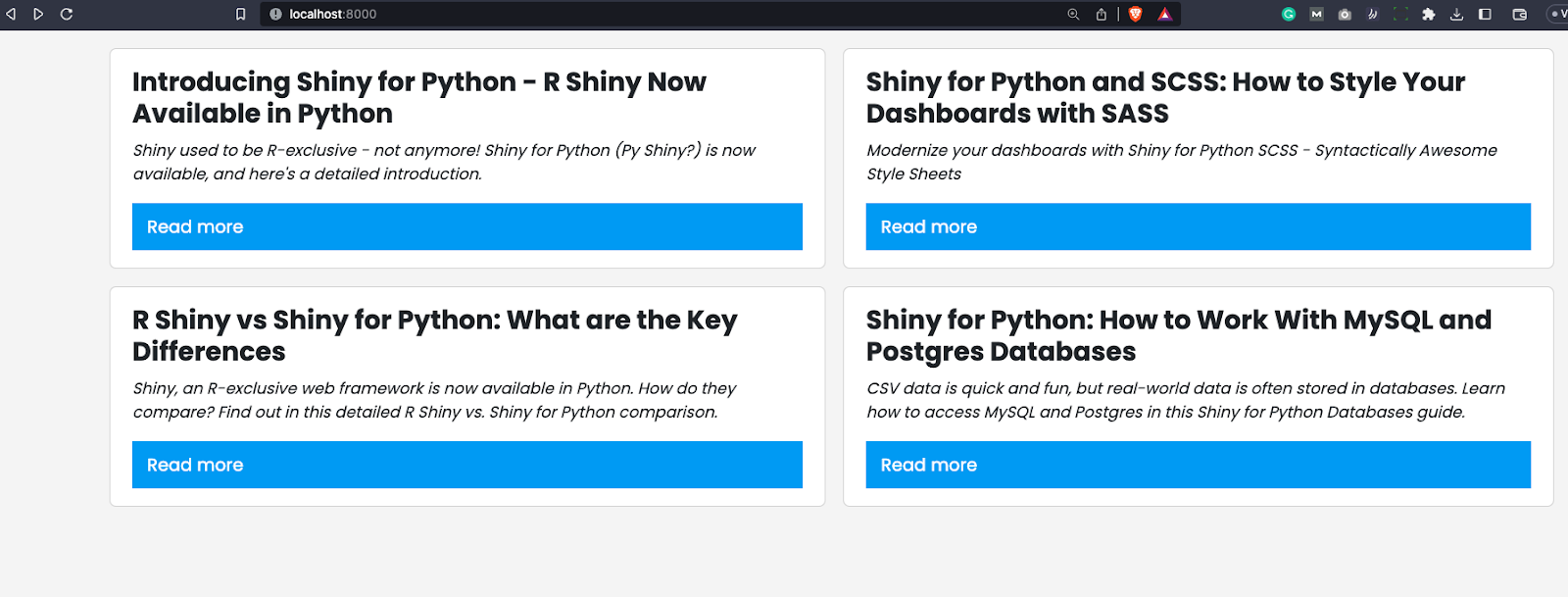The height and width of the screenshot is (597, 1568).
Task: Click description 'CSV data is quick and fun'
Action: [1186, 400]
